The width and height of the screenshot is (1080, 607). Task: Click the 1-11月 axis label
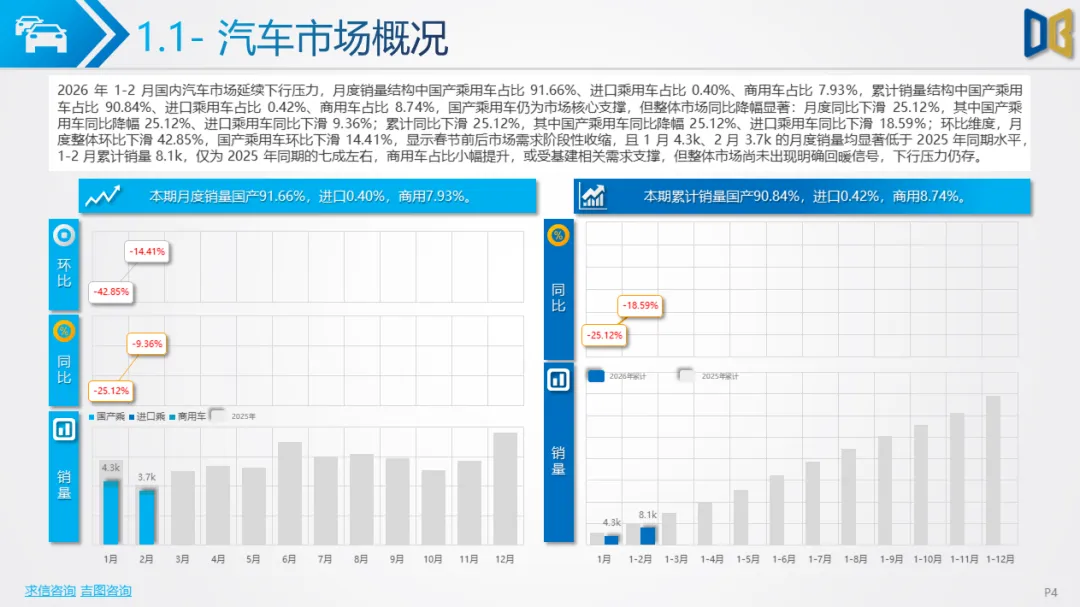pyautogui.click(x=964, y=559)
